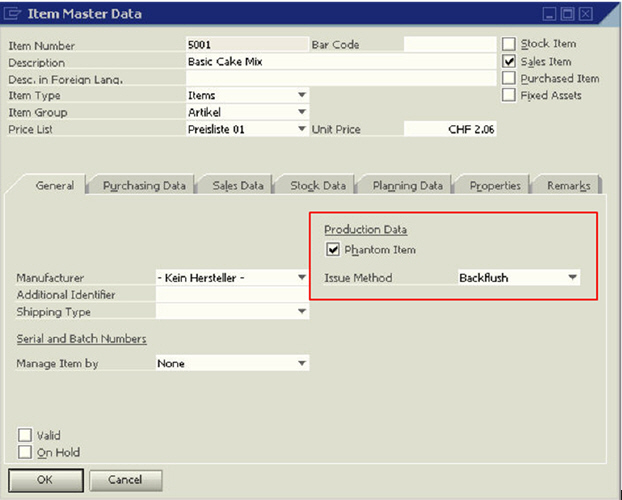The height and width of the screenshot is (500, 622).
Task: Click the Desc. in Foreign Lang. field
Action: tap(341, 79)
